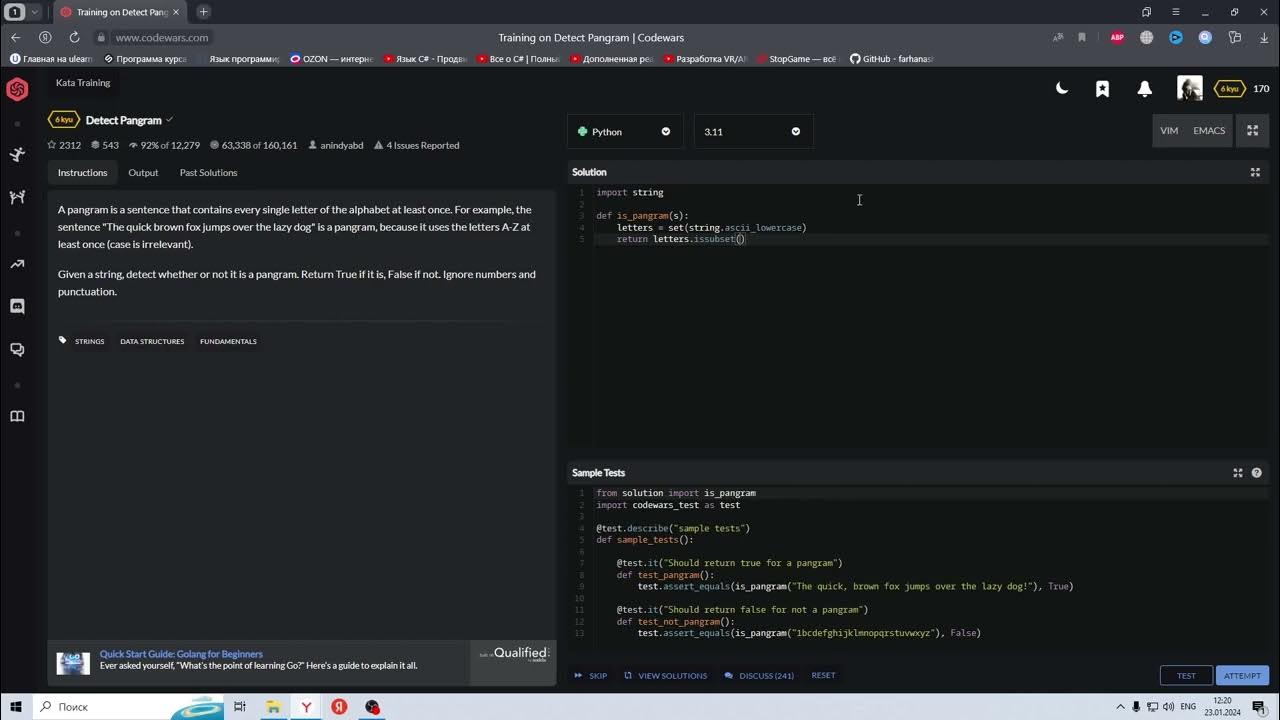Switch to the Output tab
Image resolution: width=1280 pixels, height=720 pixels.
[143, 173]
